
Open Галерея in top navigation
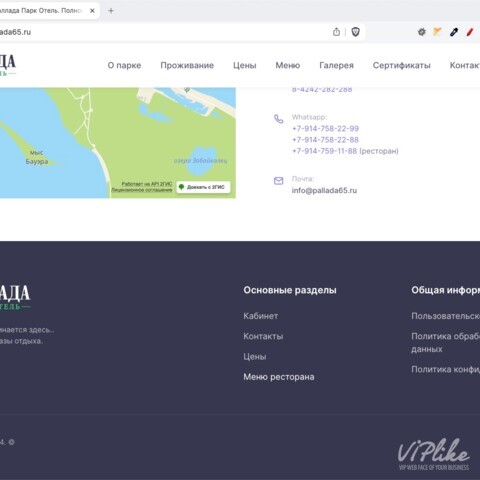(x=336, y=65)
